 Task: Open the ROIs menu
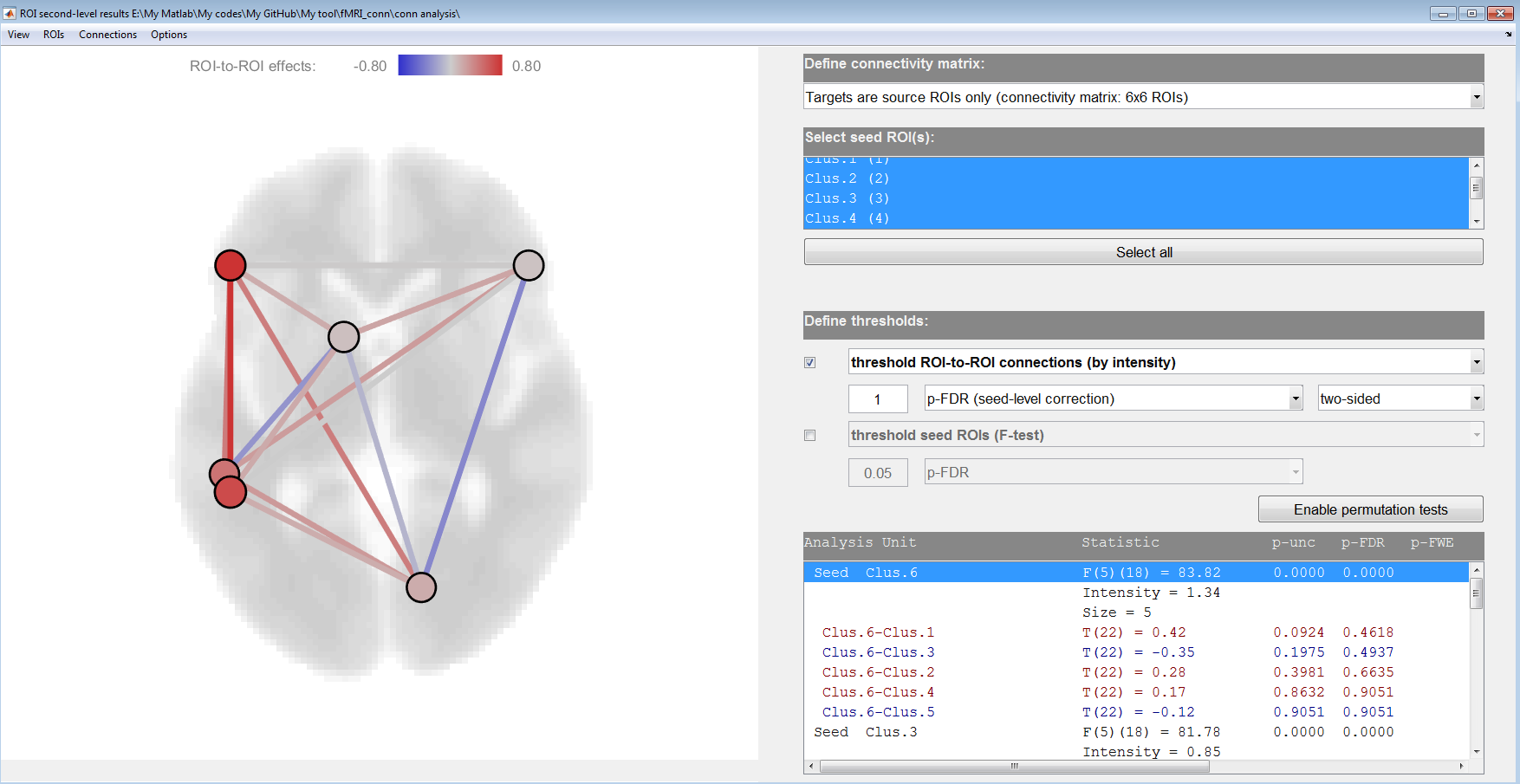54,35
